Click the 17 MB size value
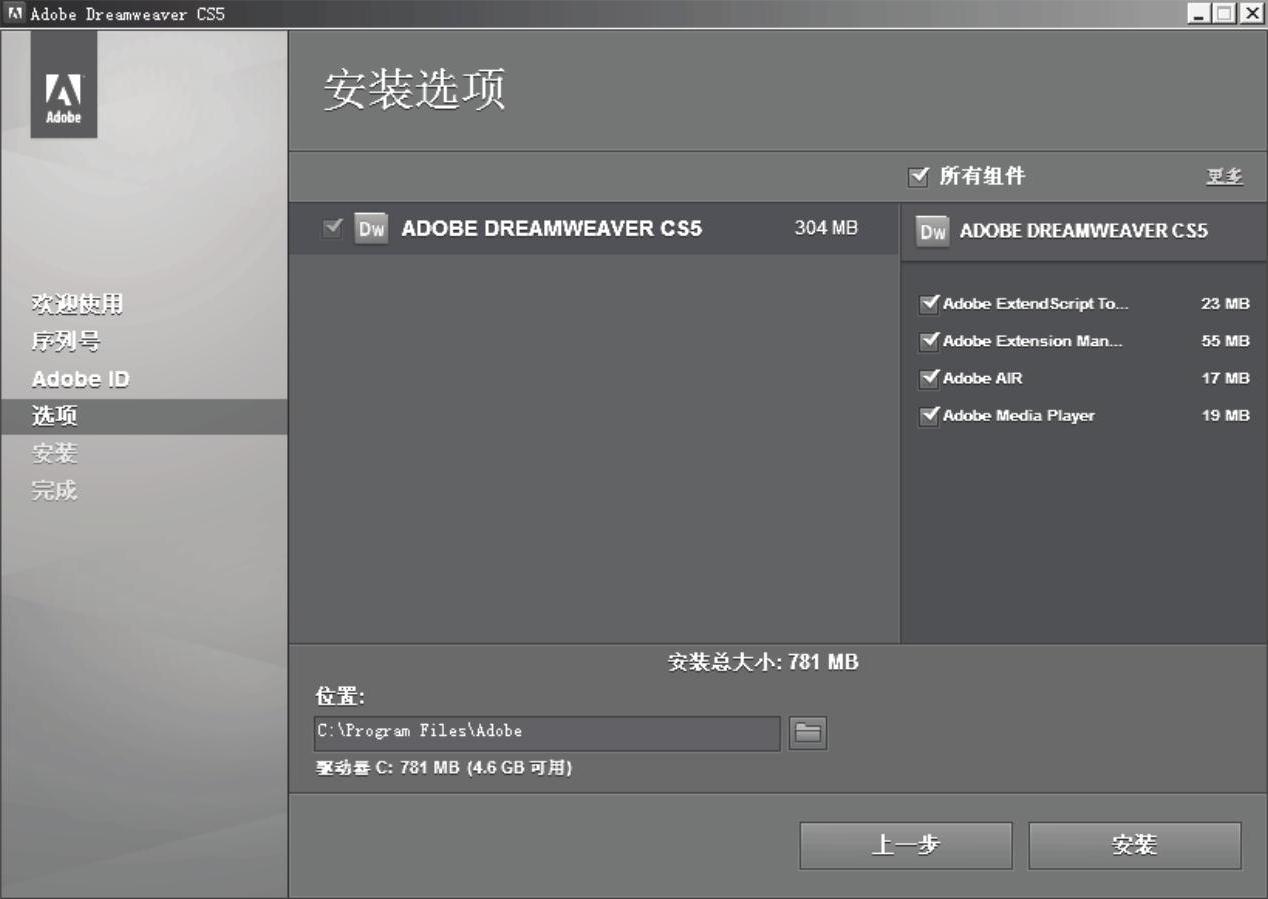Screen dimensions: 1268x899 pyautogui.click(x=1225, y=378)
